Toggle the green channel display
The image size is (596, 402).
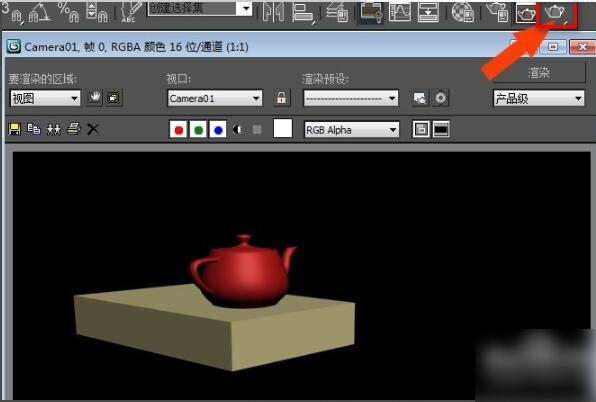click(198, 130)
